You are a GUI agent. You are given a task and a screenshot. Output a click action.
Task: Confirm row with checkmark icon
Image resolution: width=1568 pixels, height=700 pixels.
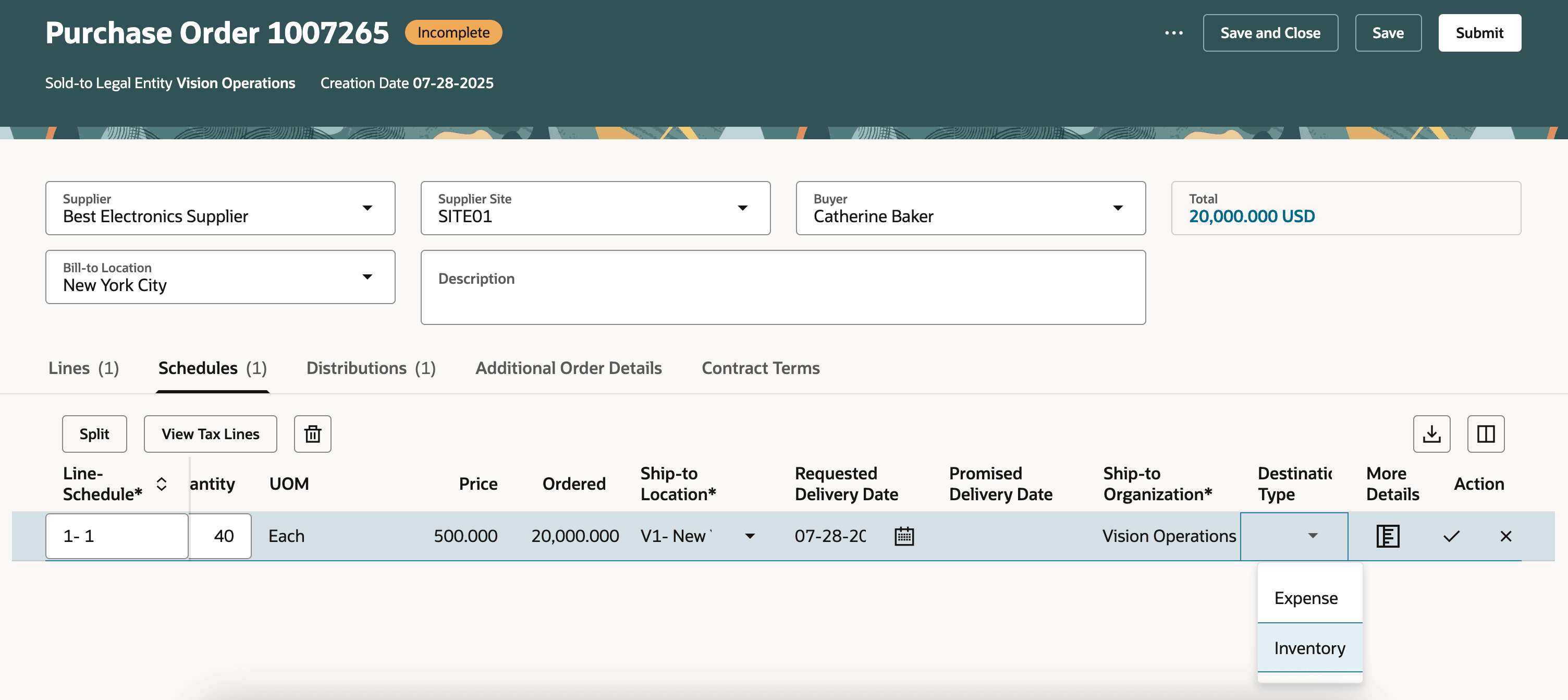[x=1451, y=536]
